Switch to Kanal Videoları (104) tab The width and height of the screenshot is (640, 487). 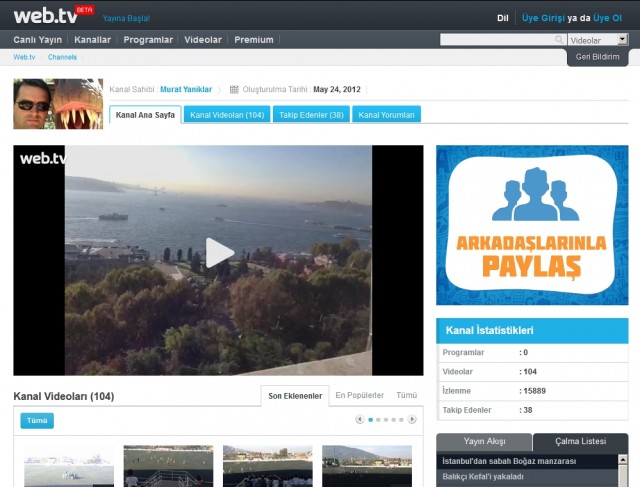(x=227, y=115)
